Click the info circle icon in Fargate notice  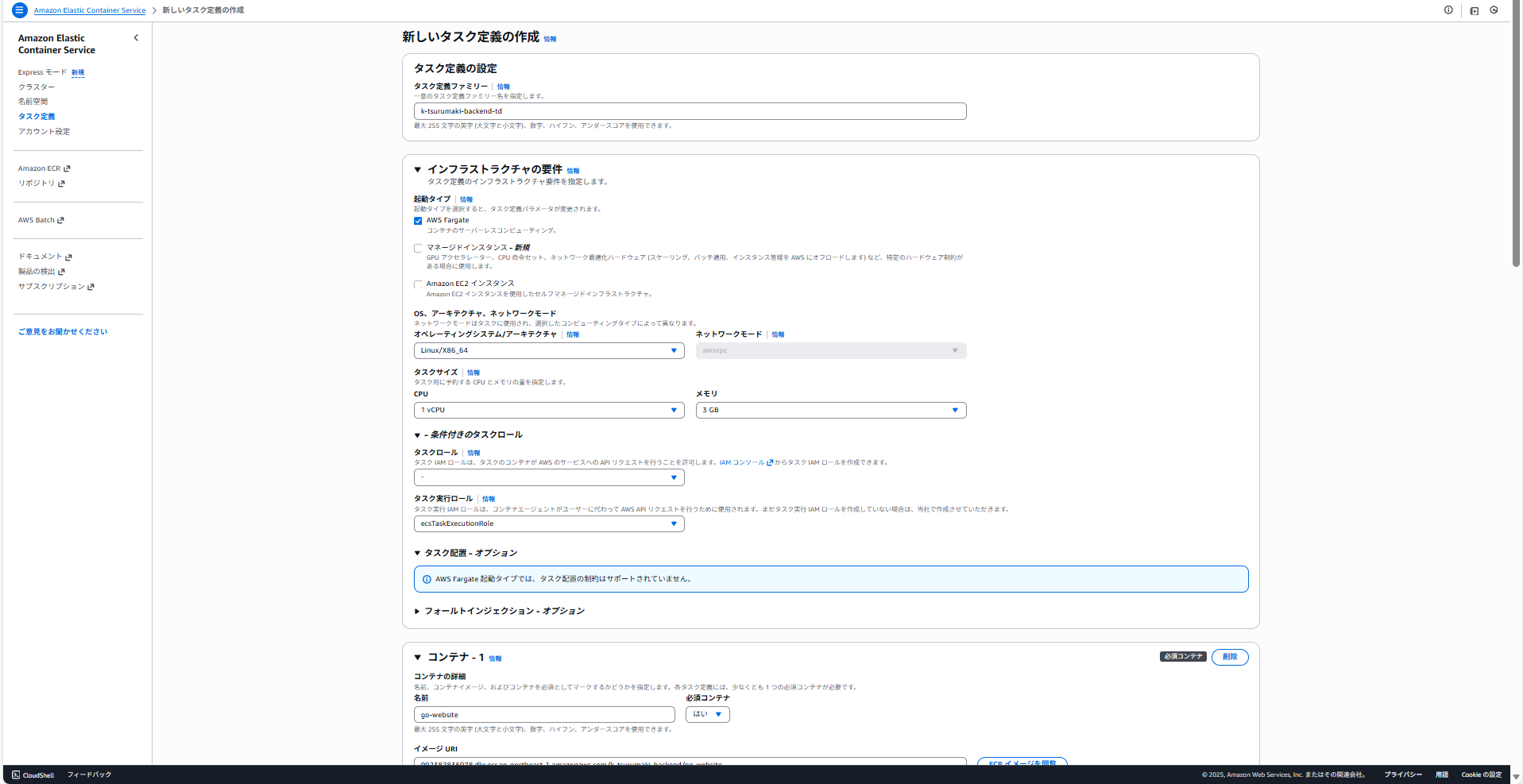[x=427, y=579]
